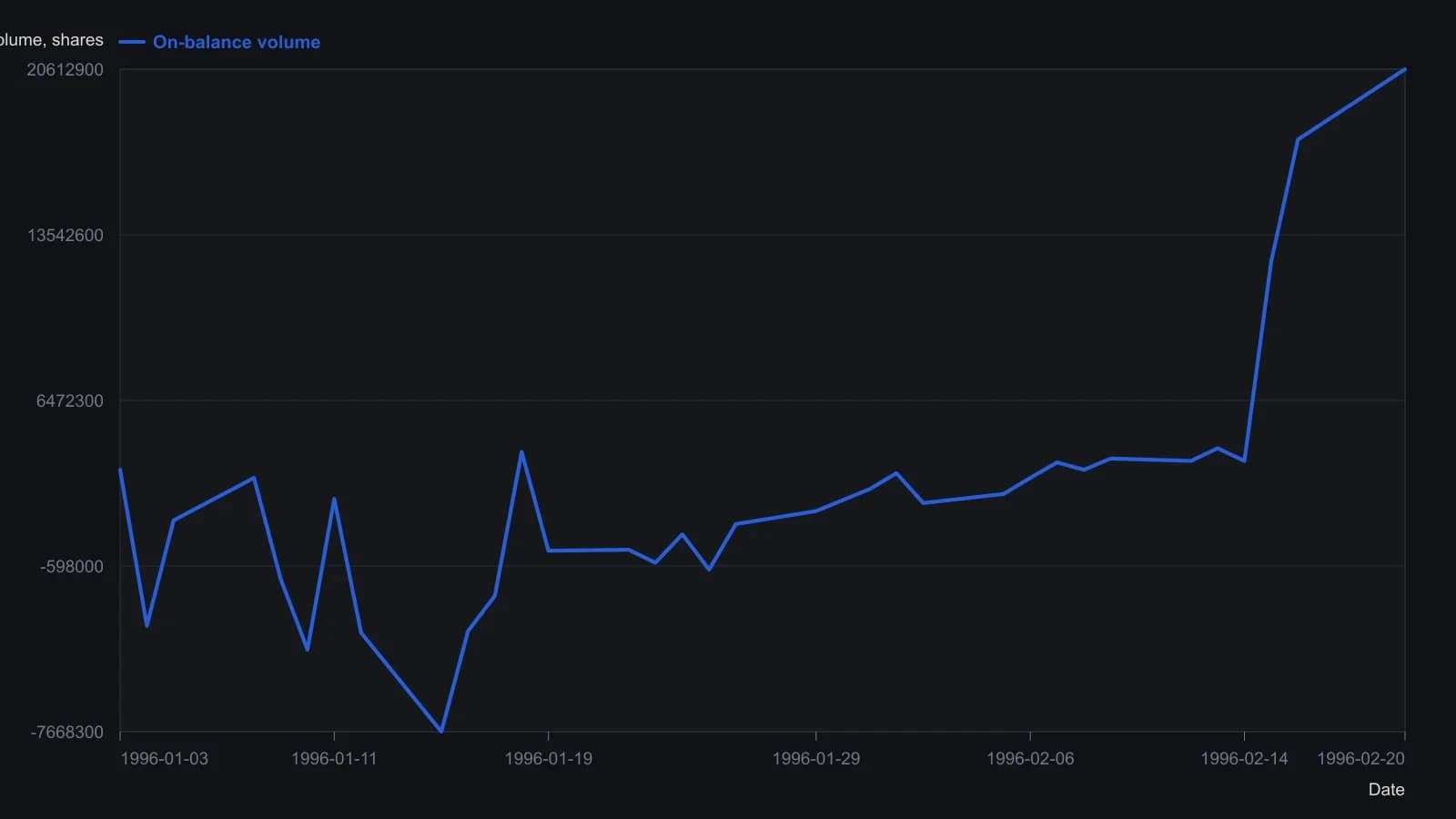
Task: Select y-axis value 13542600
Action: point(66,236)
